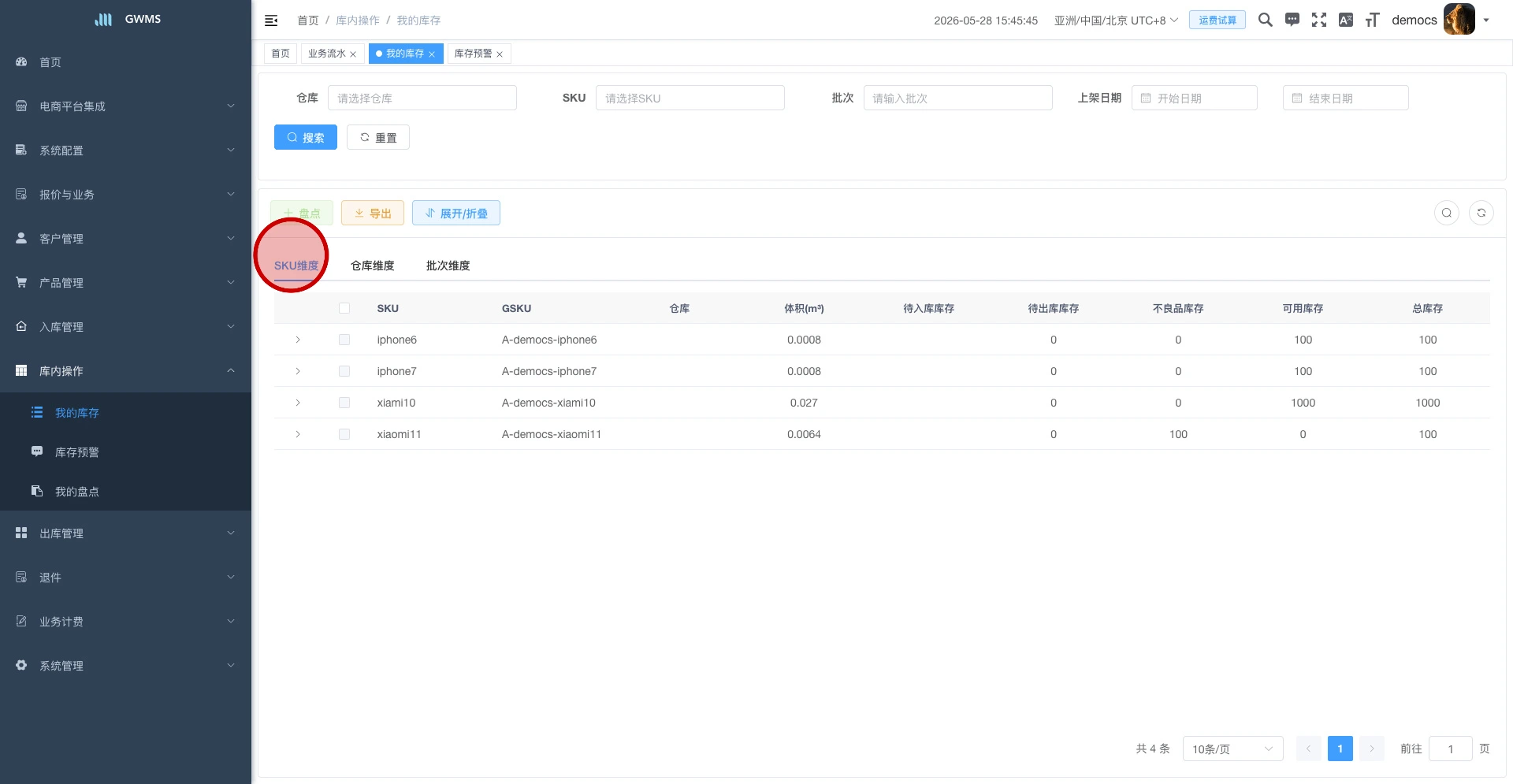The width and height of the screenshot is (1513, 784).
Task: Check the xiami10 row checkbox
Action: pyautogui.click(x=344, y=403)
